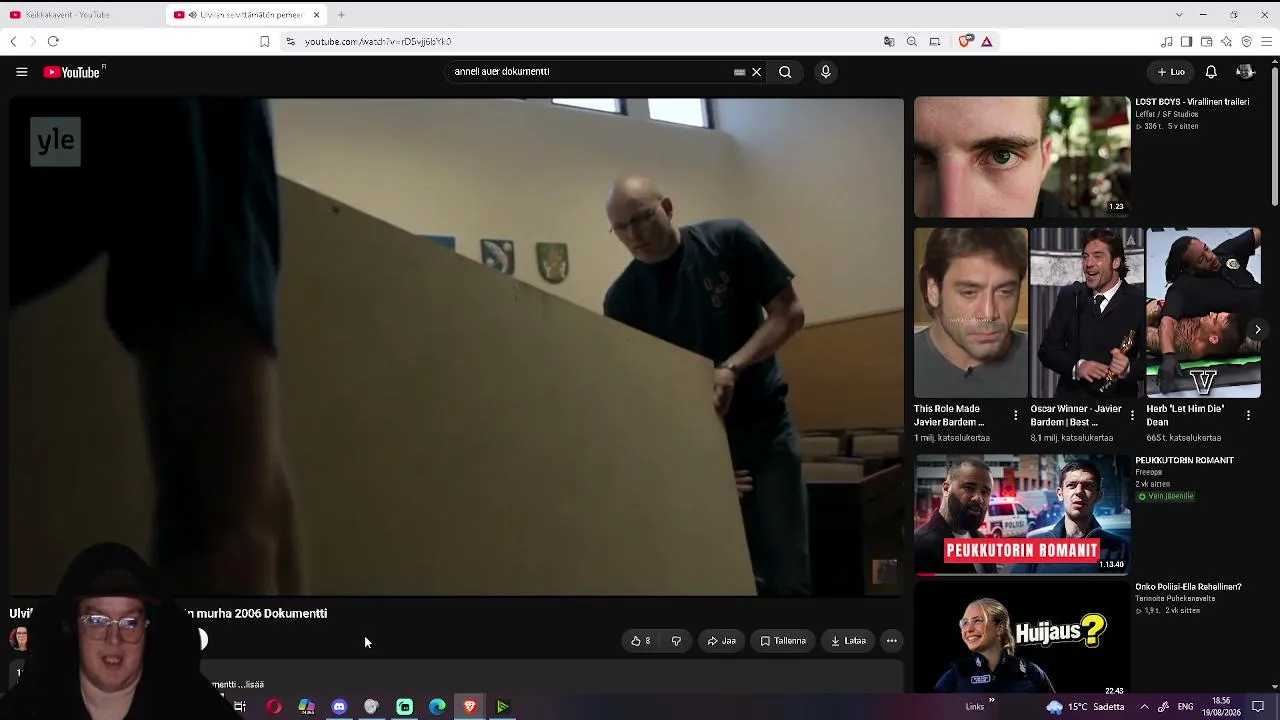Clear the search query with X
This screenshot has height=720, width=1280.
click(x=756, y=72)
